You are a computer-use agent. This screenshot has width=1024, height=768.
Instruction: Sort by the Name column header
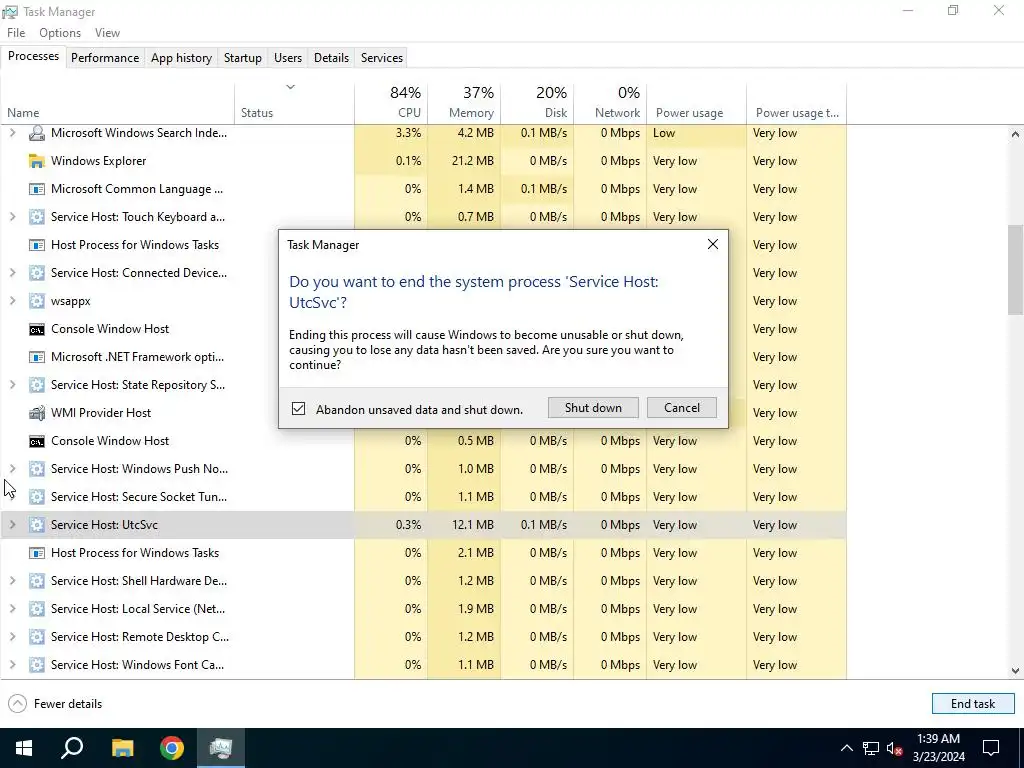118,103
